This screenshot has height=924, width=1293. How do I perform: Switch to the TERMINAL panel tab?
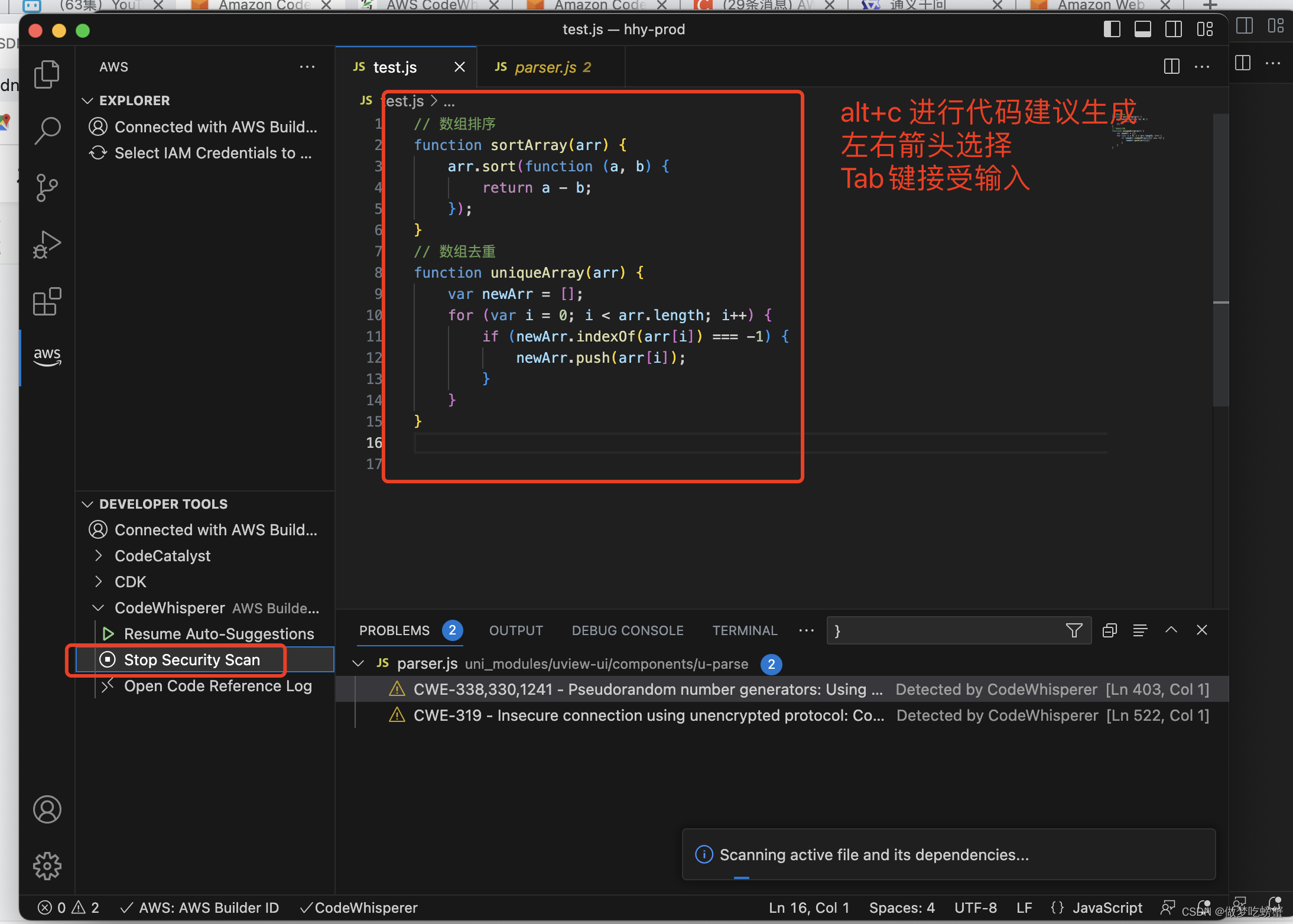[x=744, y=630]
